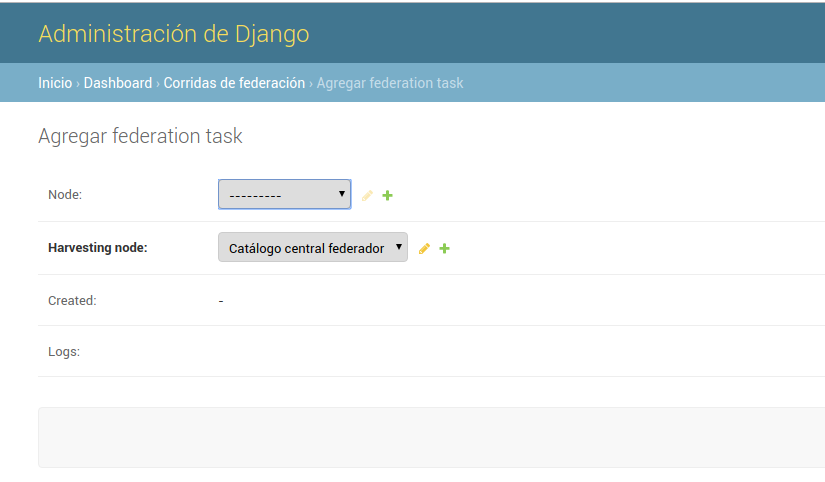The height and width of the screenshot is (482, 825).
Task: Click the bold Harvesting node: label
Action: click(x=98, y=248)
